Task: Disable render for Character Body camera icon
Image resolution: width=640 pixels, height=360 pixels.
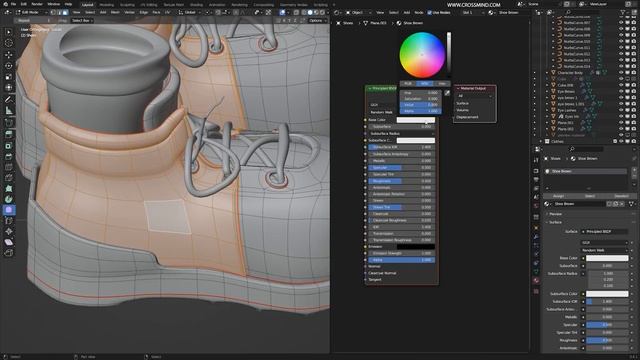Action: 633,73
